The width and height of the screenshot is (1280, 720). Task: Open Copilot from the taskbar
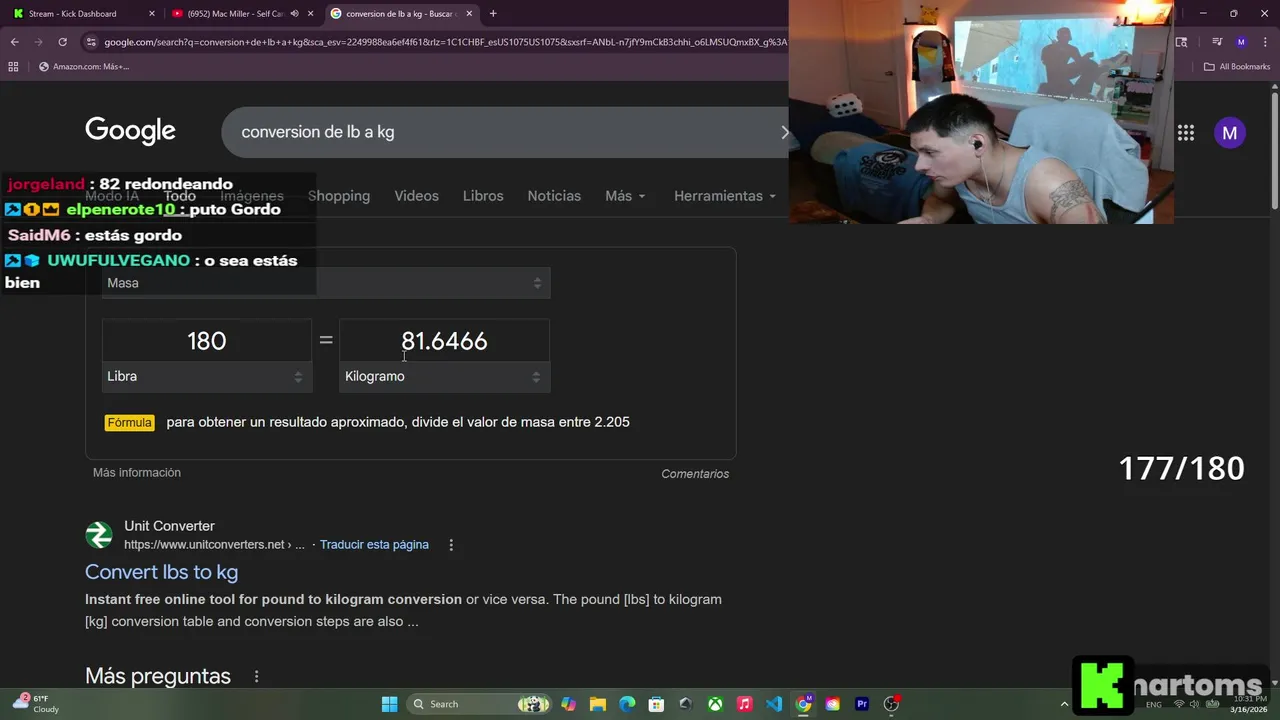pyautogui.click(x=569, y=704)
